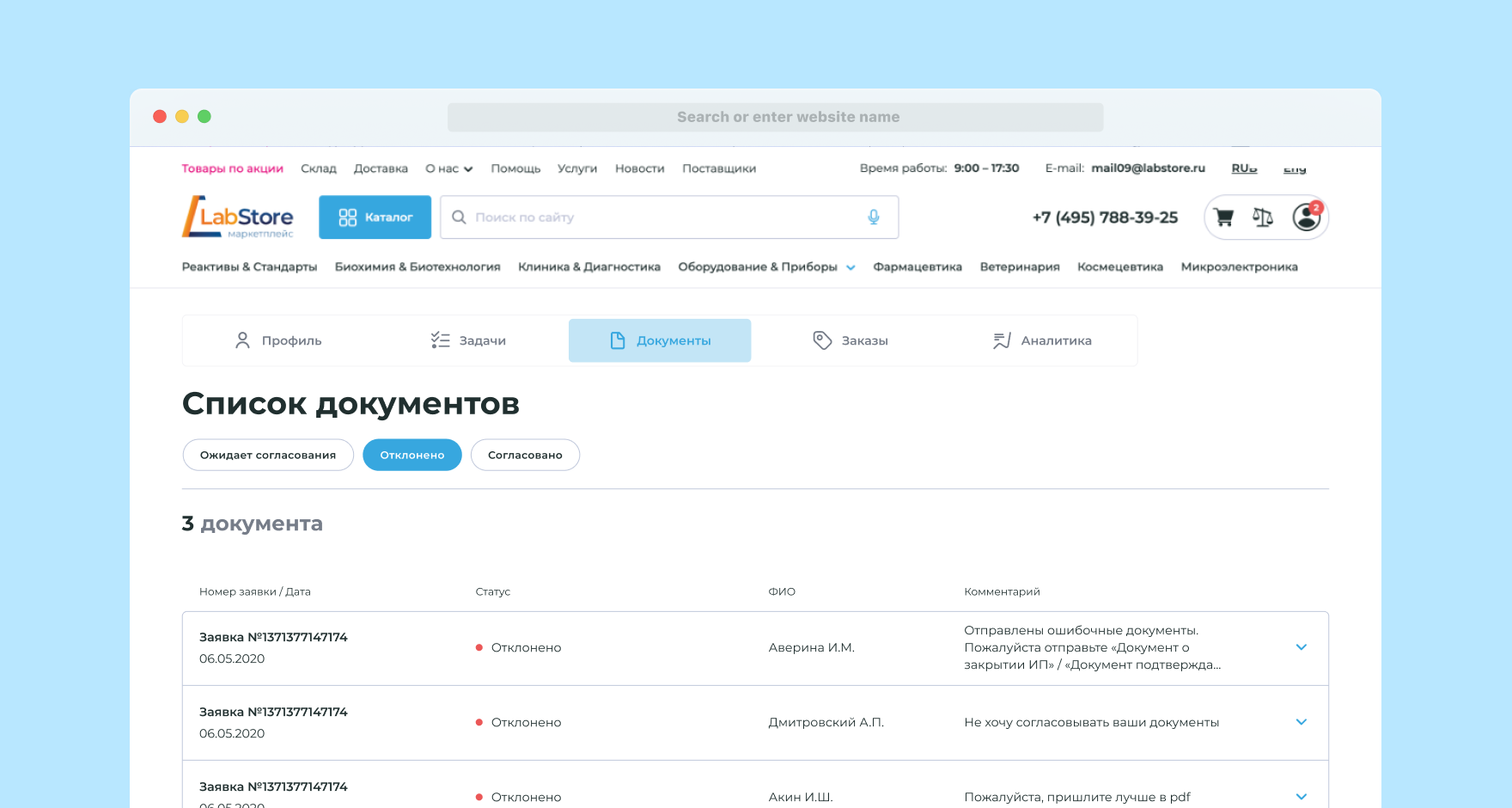Open the Аналитика tab

point(1042,340)
